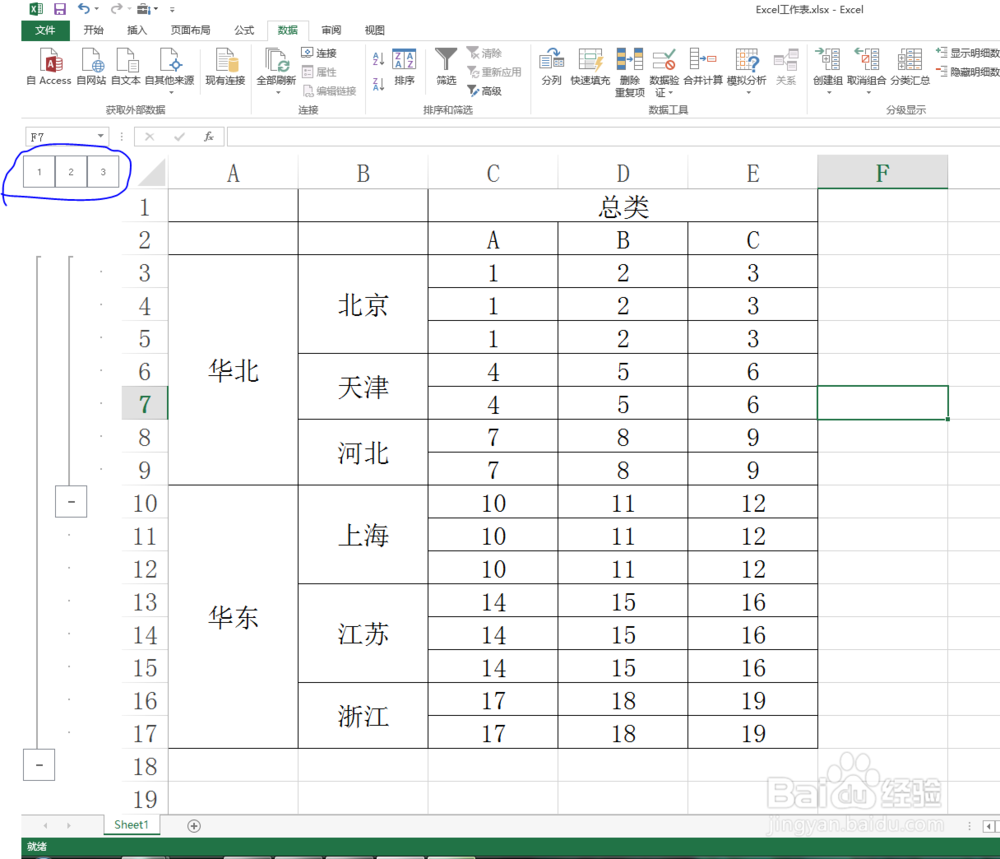This screenshot has width=1000, height=859.
Task: Click the Group rows button
Action: 828,64
